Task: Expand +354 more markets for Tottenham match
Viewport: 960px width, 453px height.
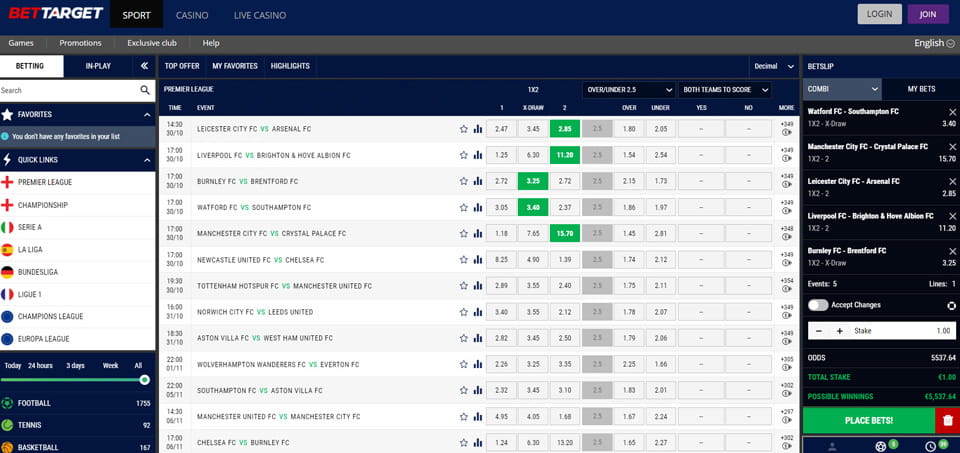Action: pyautogui.click(x=787, y=280)
